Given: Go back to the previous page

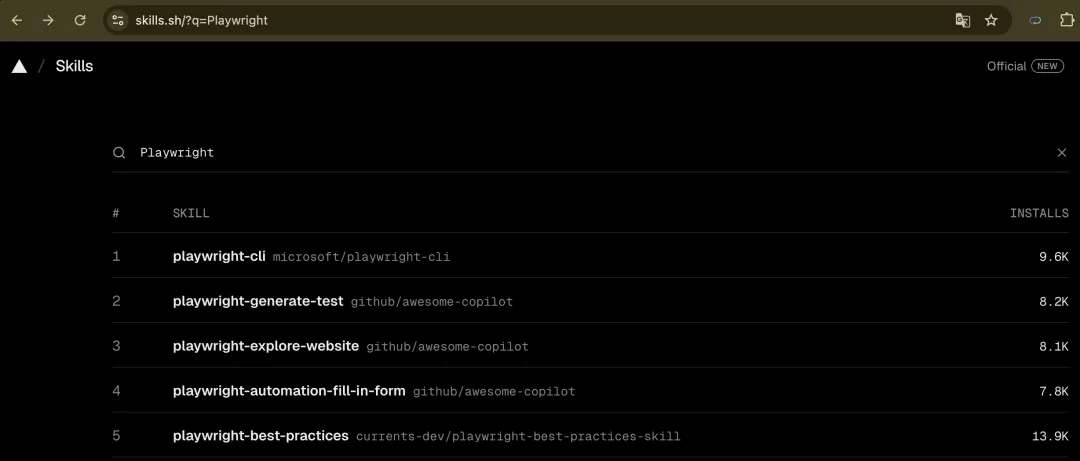Looking at the screenshot, I should [17, 20].
